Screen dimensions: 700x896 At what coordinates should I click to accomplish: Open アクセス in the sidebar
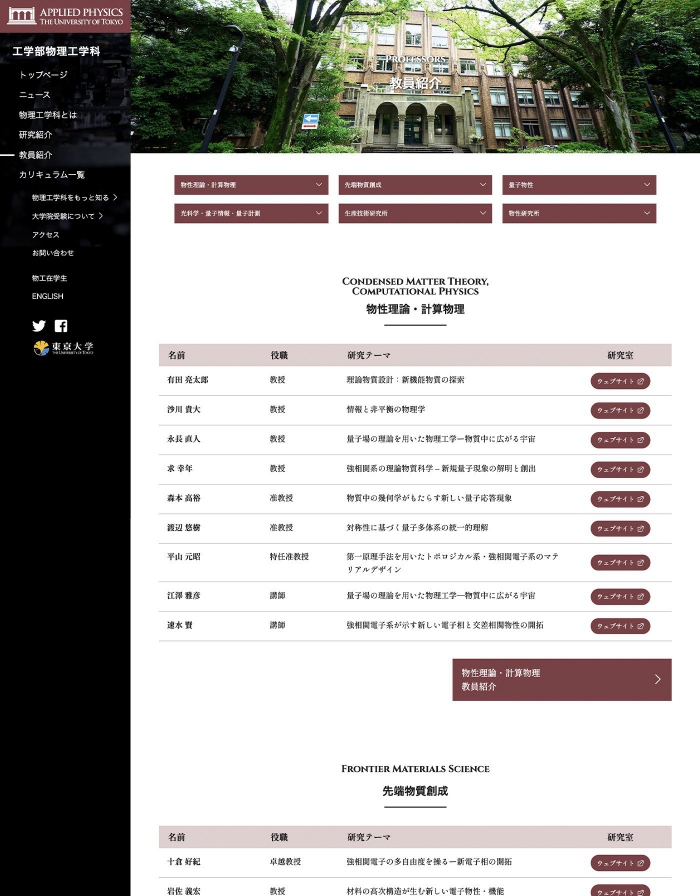(46, 235)
